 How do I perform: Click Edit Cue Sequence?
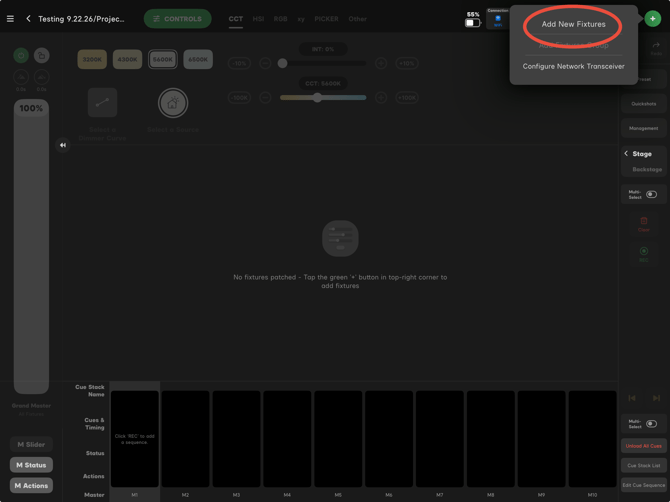[x=644, y=485]
